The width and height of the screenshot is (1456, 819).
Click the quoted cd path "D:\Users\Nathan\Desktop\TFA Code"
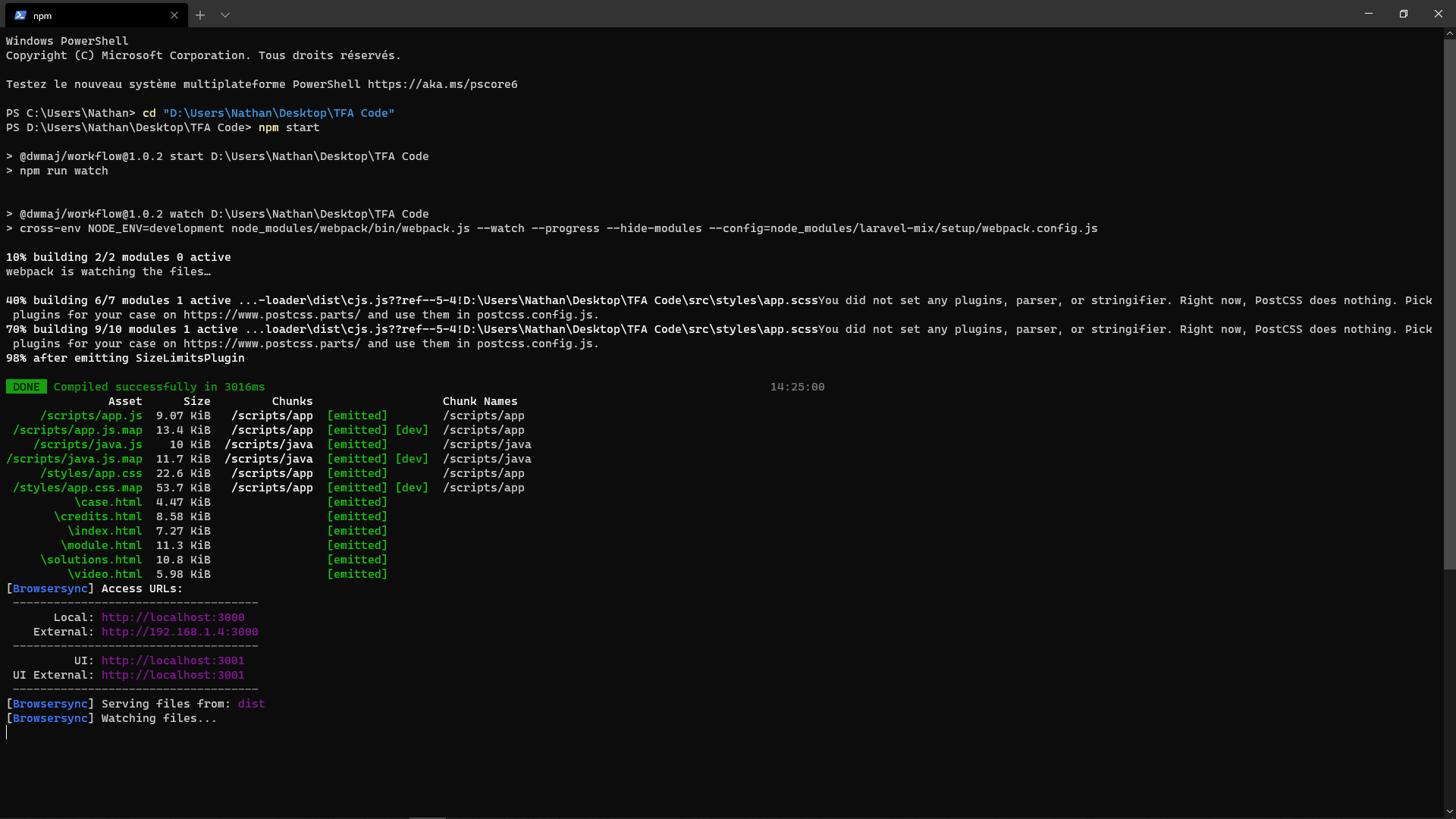(x=279, y=113)
